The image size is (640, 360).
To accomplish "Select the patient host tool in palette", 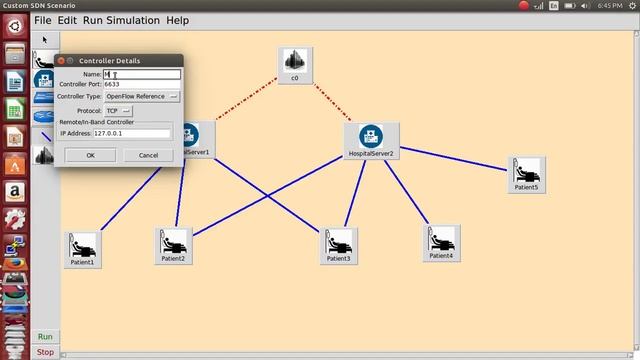I will (43, 60).
